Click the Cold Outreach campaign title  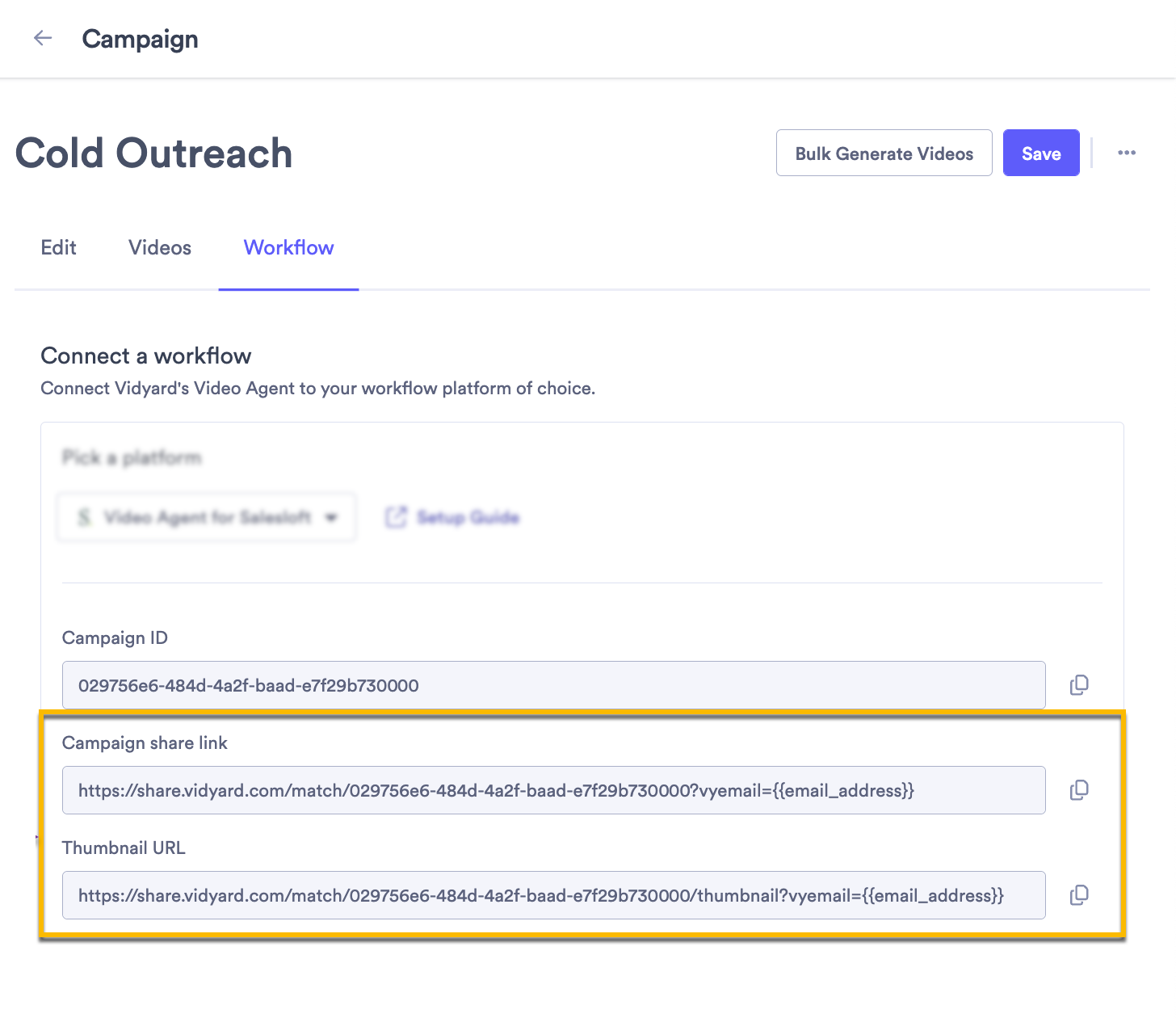pos(153,153)
